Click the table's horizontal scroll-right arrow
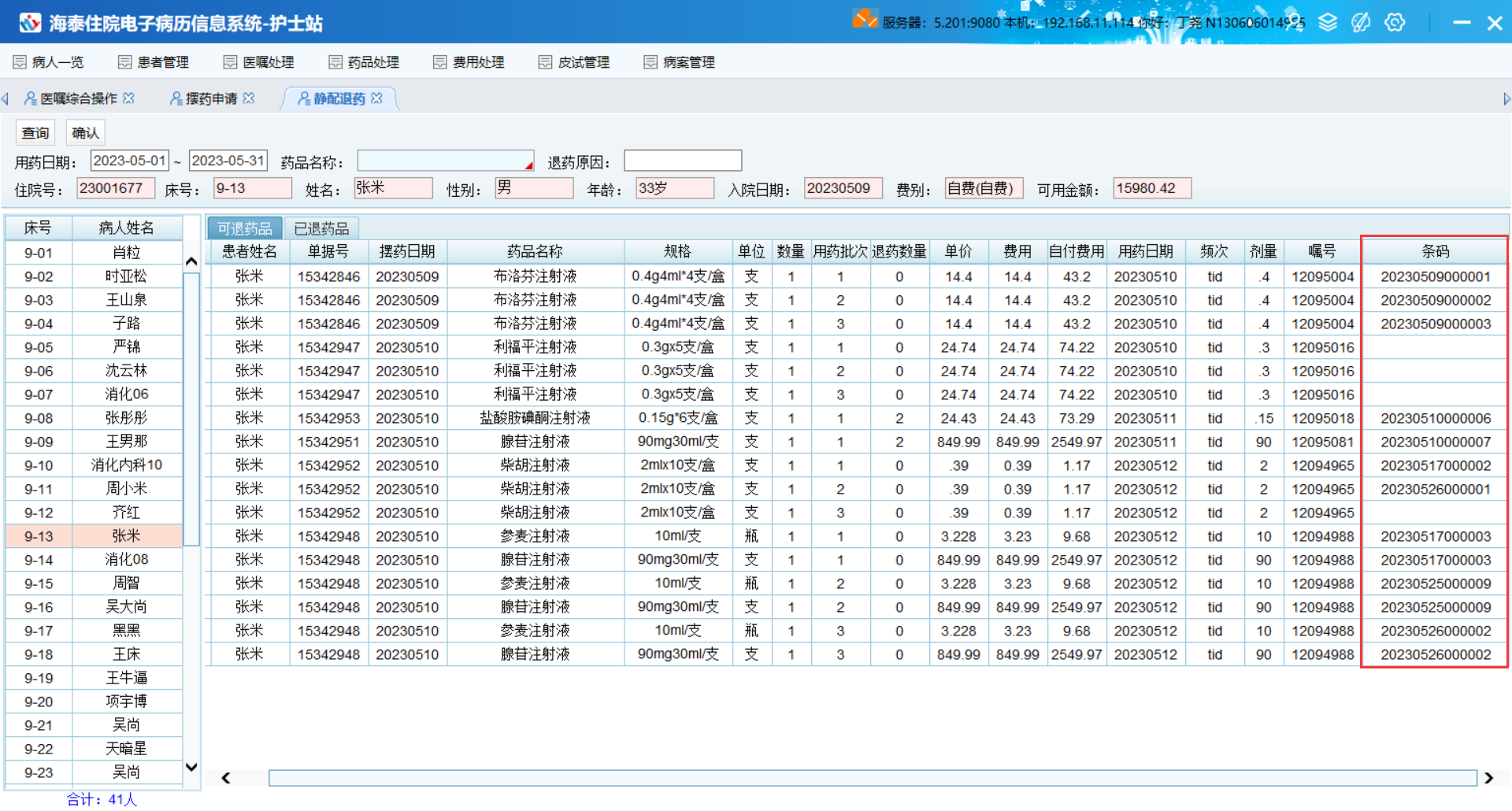The image size is (1512, 811). pos(1488,778)
